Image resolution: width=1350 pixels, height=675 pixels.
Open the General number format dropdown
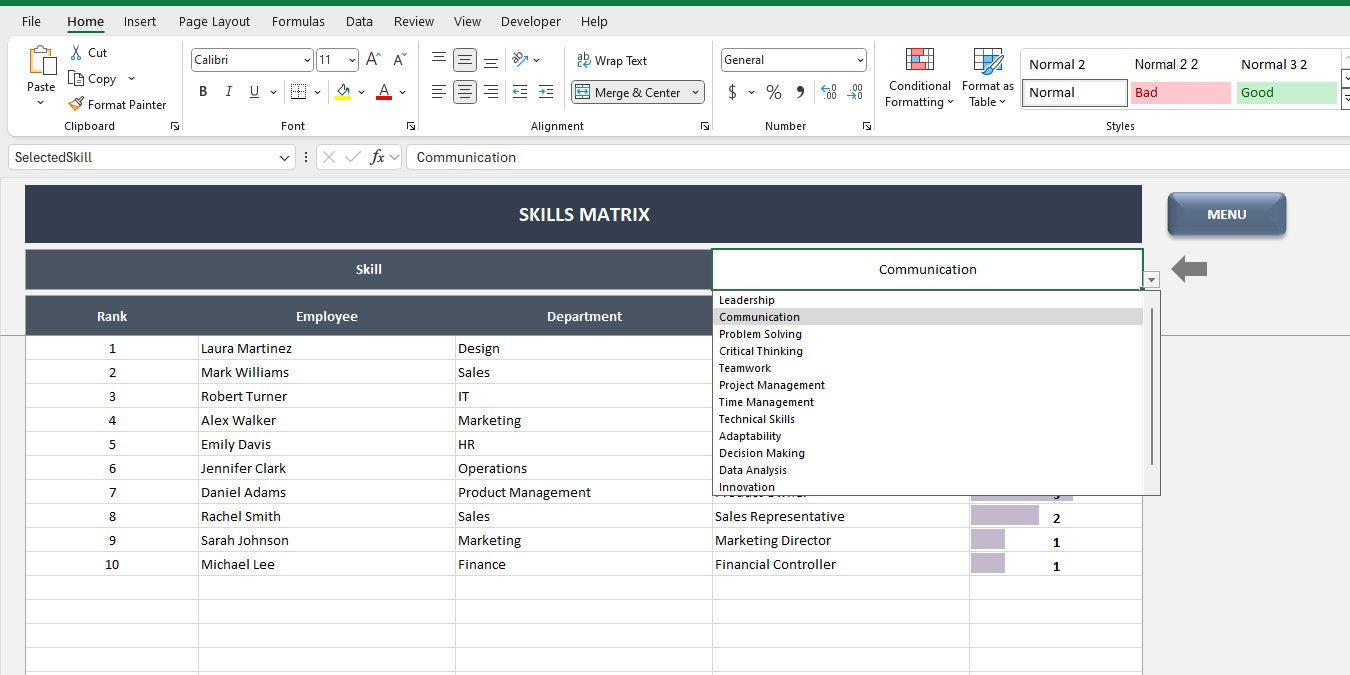coord(860,60)
